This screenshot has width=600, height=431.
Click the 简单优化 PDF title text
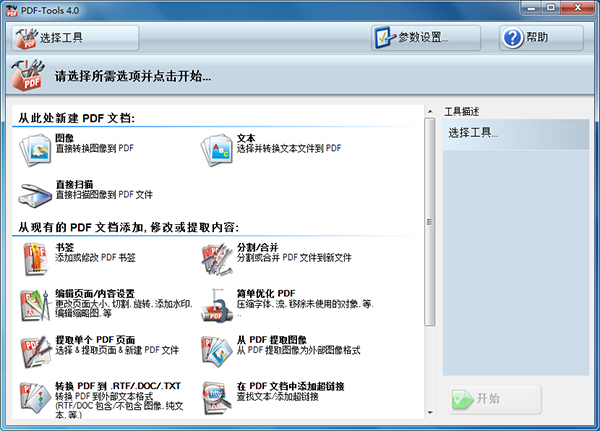click(x=266, y=294)
